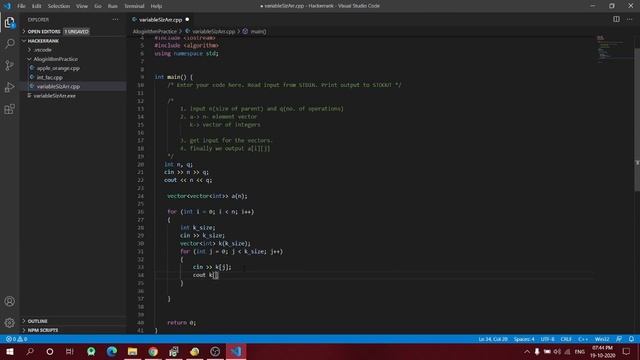Open Cortana circle on taskbar
This screenshot has width=640, height=360.
point(50,351)
